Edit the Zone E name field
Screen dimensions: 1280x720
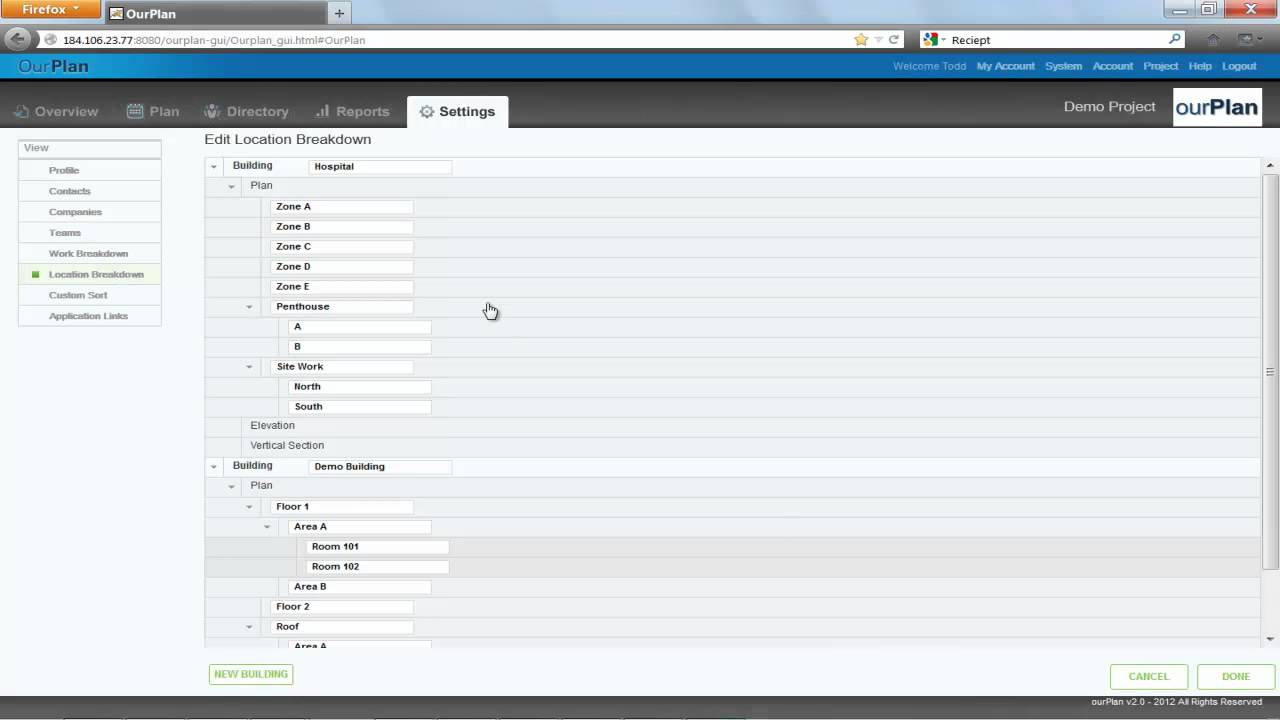point(342,287)
